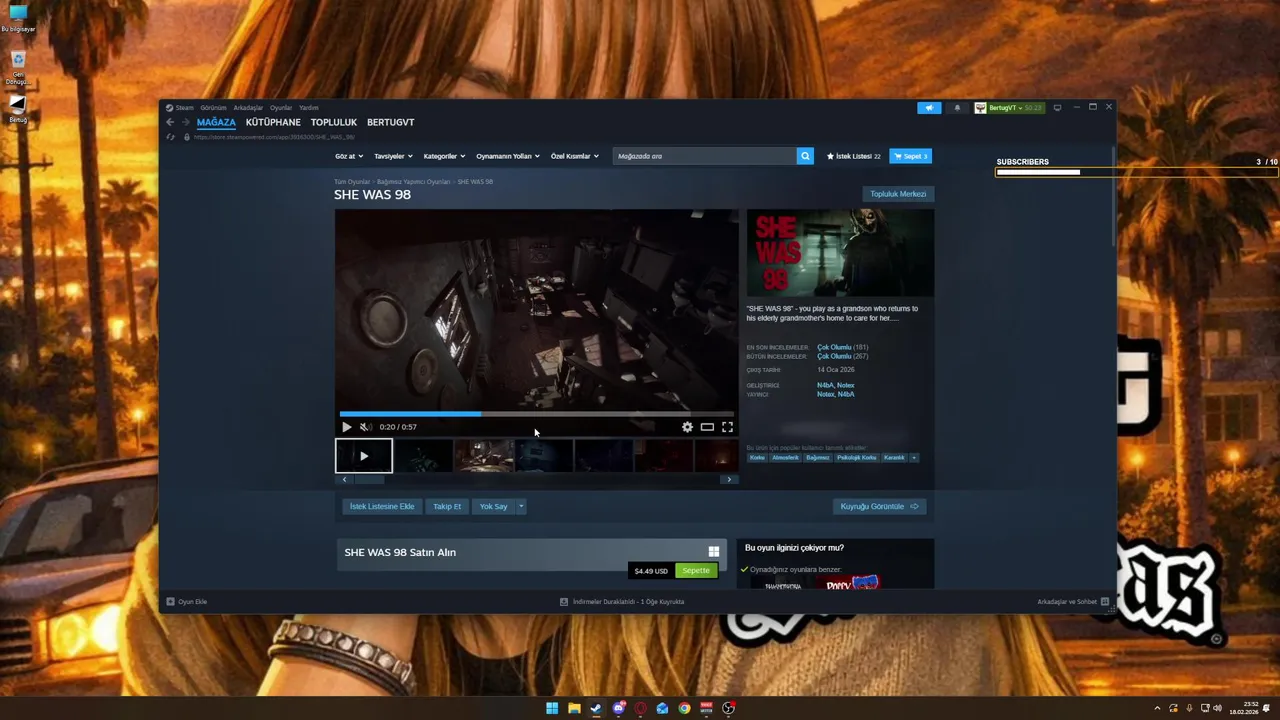Screen dimensions: 1280x720
Task: Open the Oyunlar menu
Action: (x=281, y=108)
